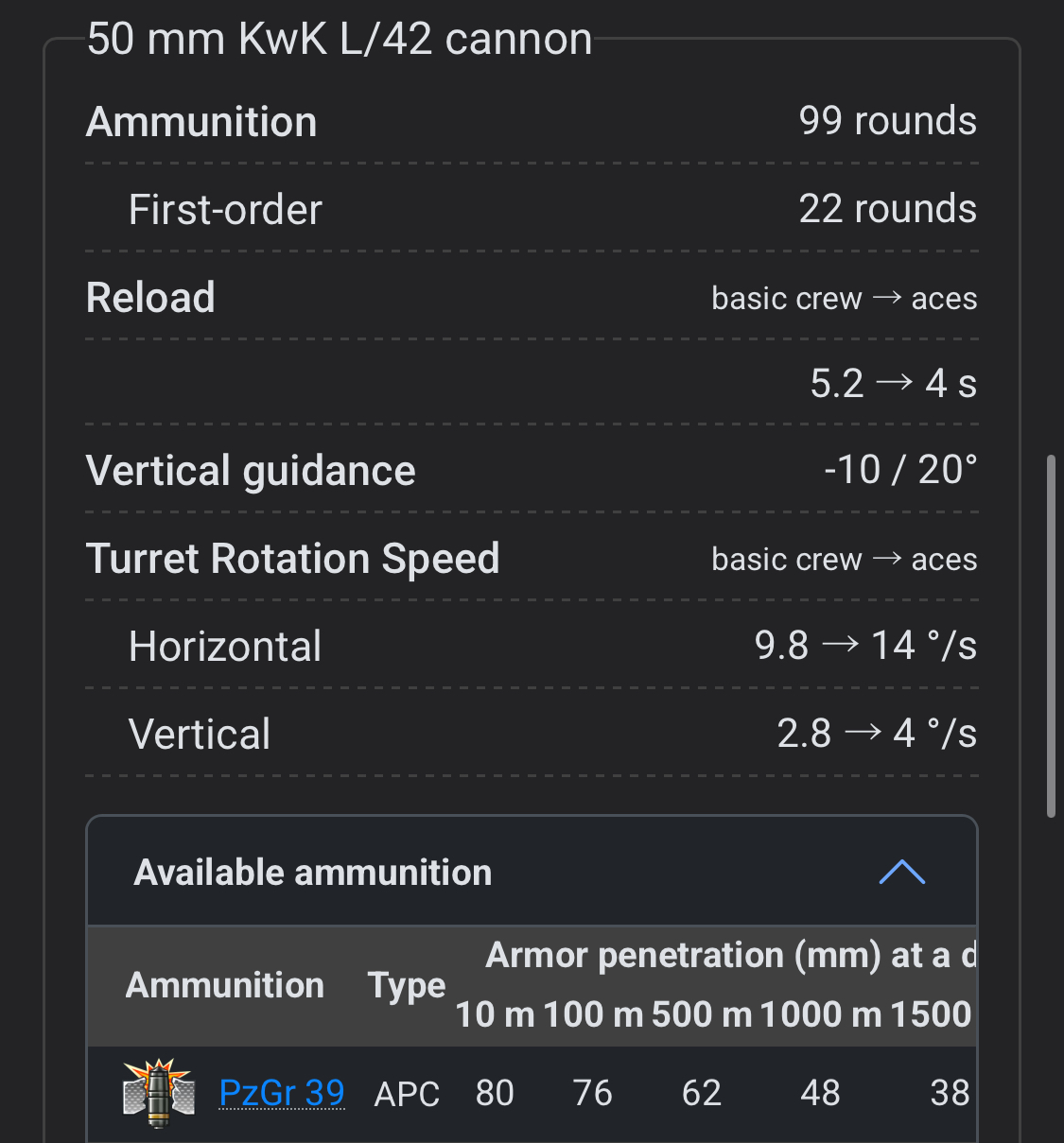
Task: Open the PzGr 39 ammunition link
Action: [282, 1093]
